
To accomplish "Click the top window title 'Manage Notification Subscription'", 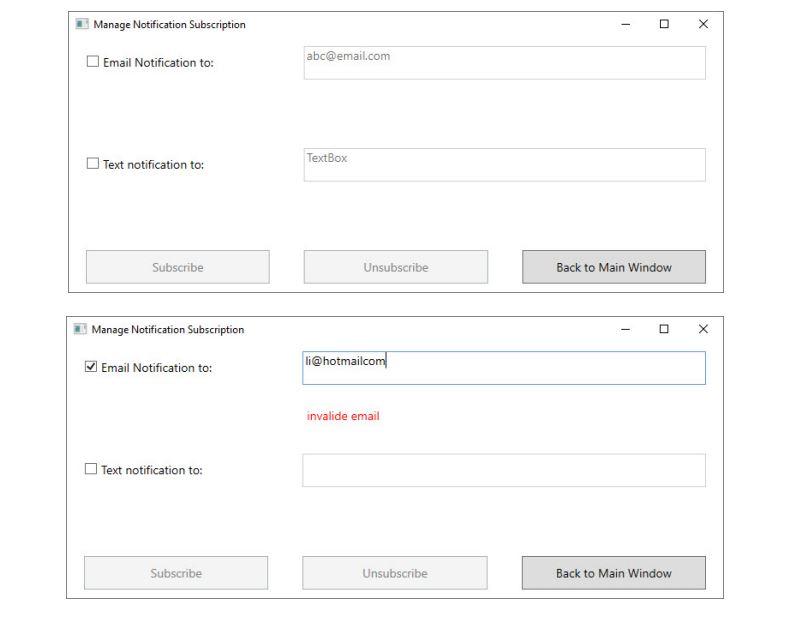I will tap(169, 24).
